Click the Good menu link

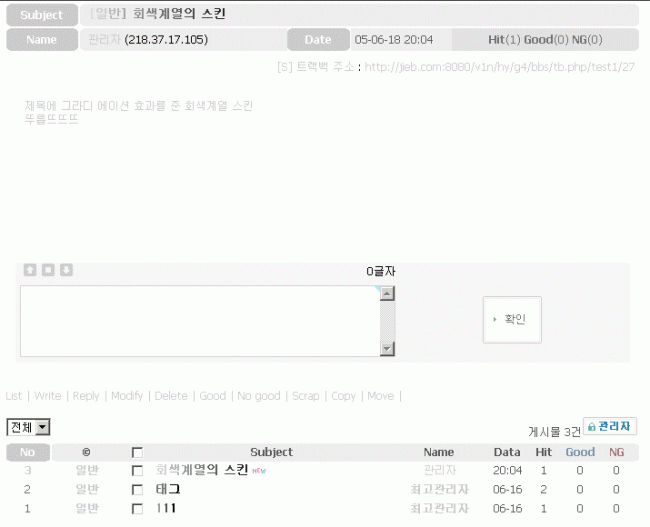tap(213, 396)
